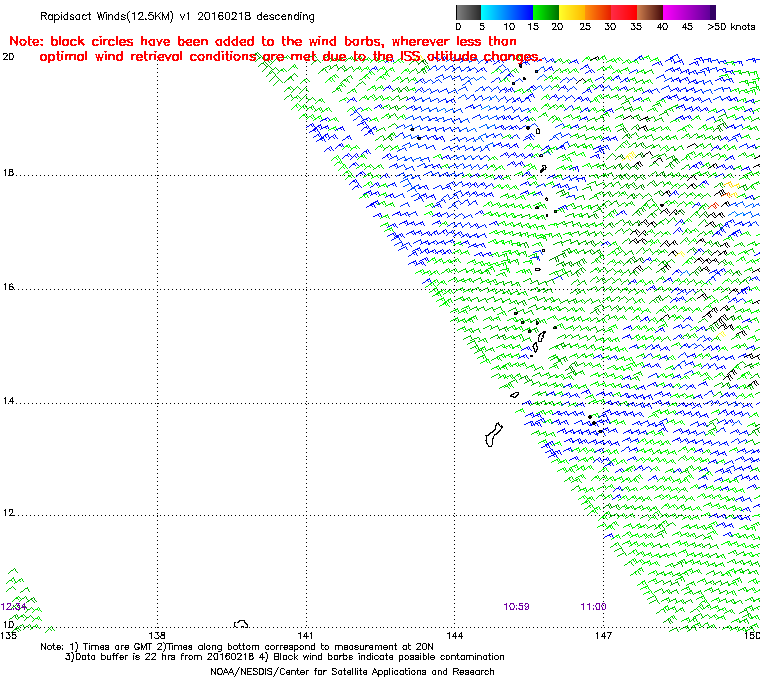Click the green 15-20 knots color segment
This screenshot has height=688, width=760.
(x=546, y=12)
